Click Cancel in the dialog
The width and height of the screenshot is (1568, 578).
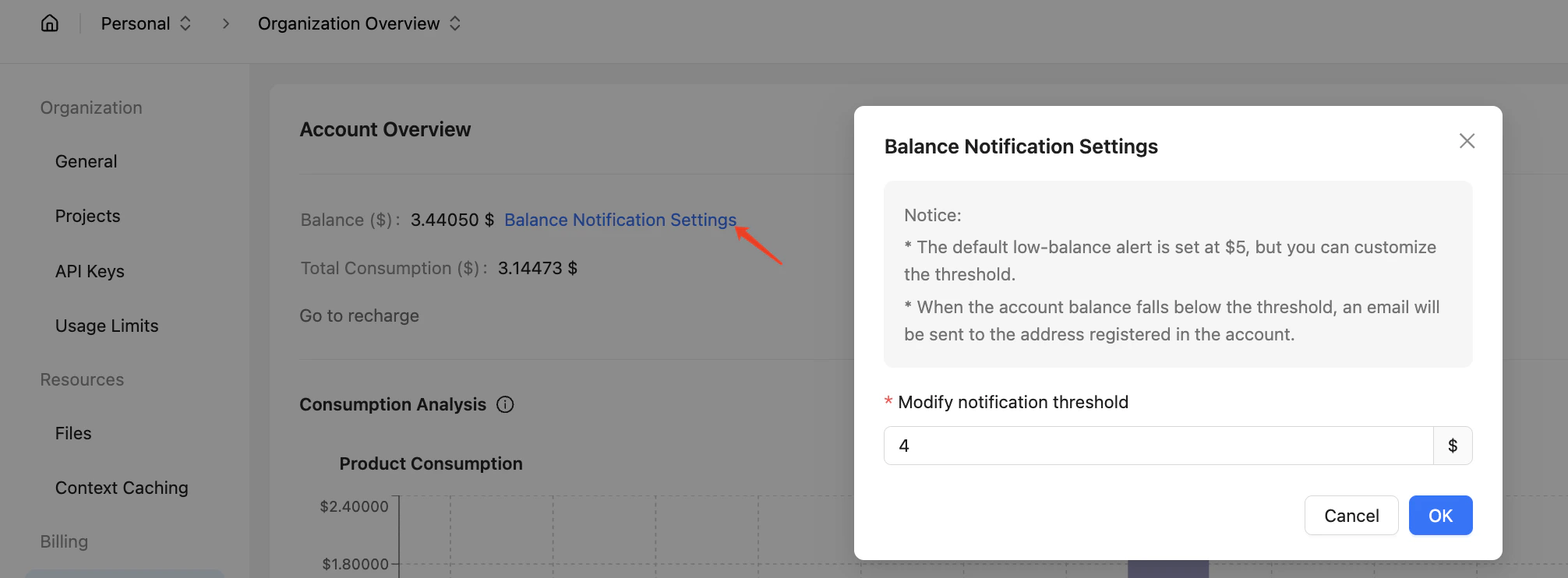coord(1351,516)
